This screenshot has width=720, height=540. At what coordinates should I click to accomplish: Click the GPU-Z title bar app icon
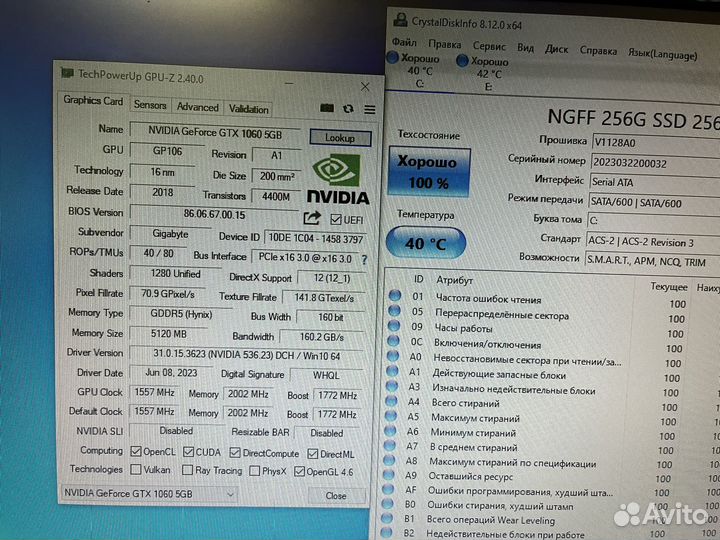click(67, 73)
